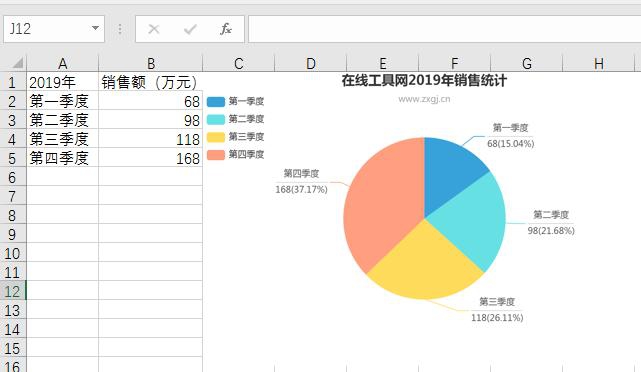The height and width of the screenshot is (372, 641).
Task: Click the select-all triangle corner icon
Action: pyautogui.click(x=17, y=63)
